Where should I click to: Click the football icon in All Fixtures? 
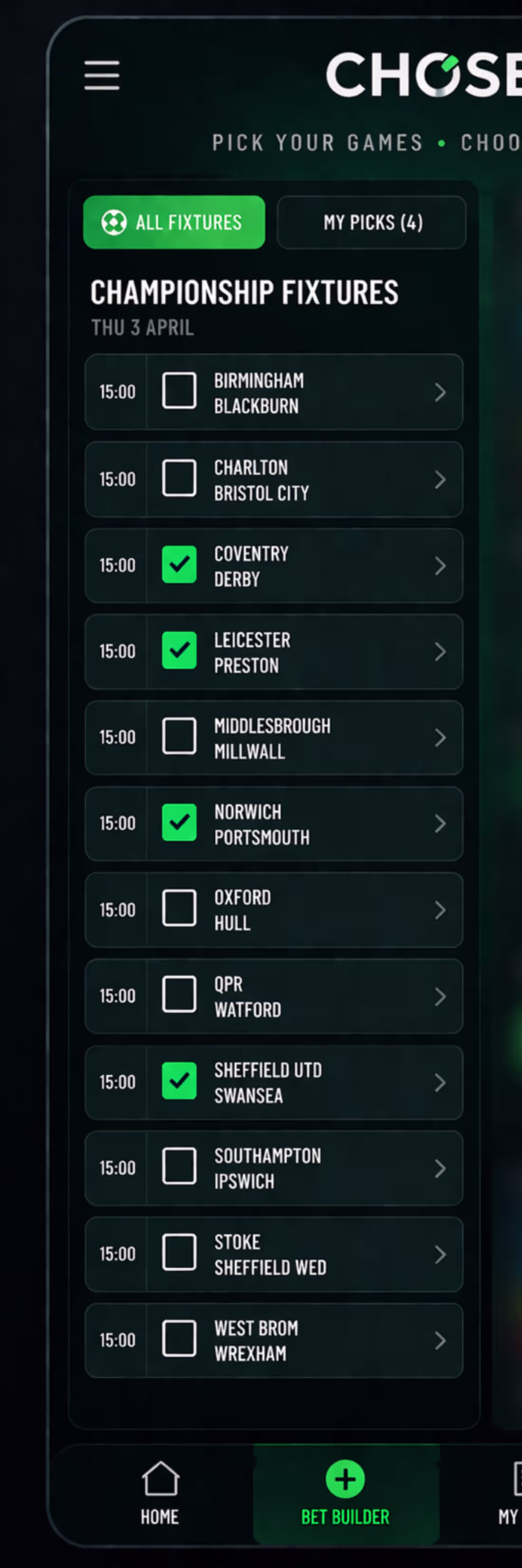(x=114, y=222)
